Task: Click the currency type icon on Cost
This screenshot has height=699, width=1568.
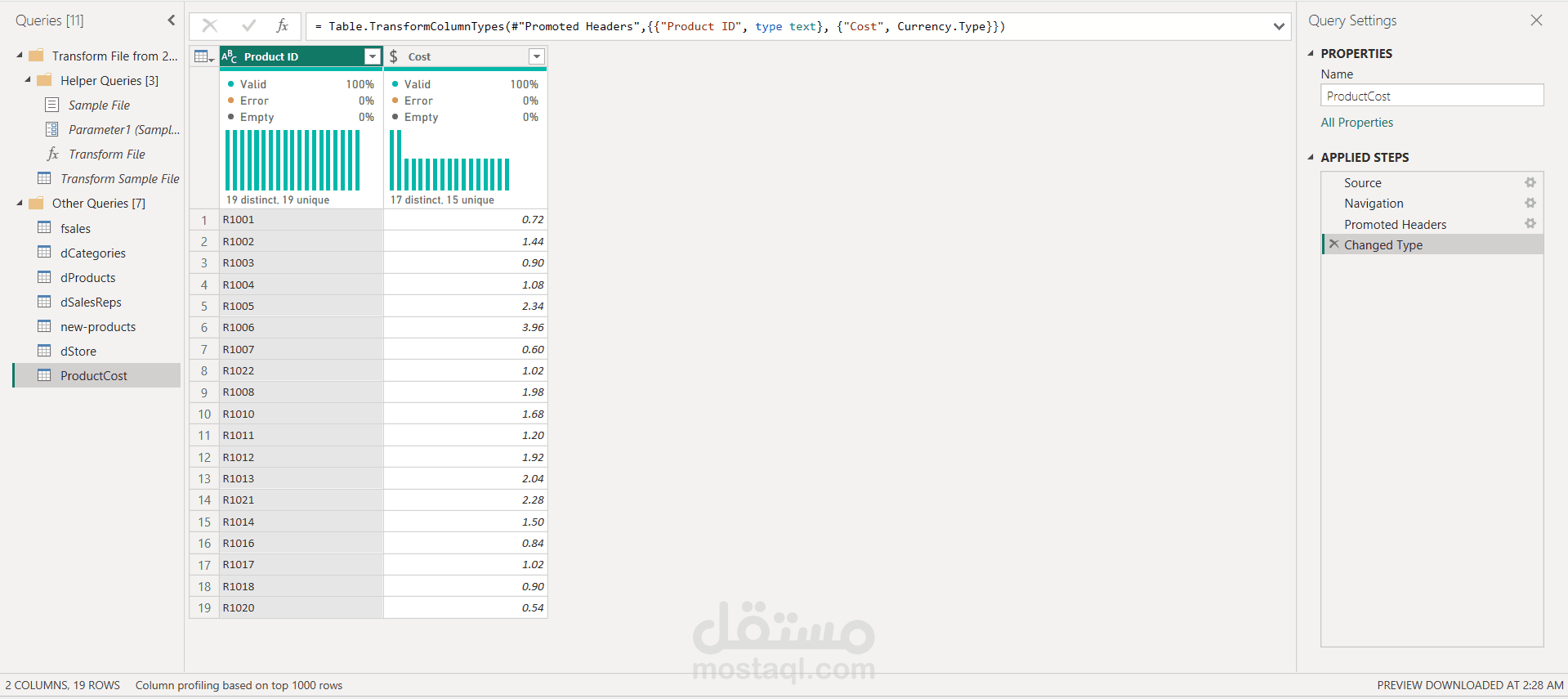Action: (x=394, y=56)
